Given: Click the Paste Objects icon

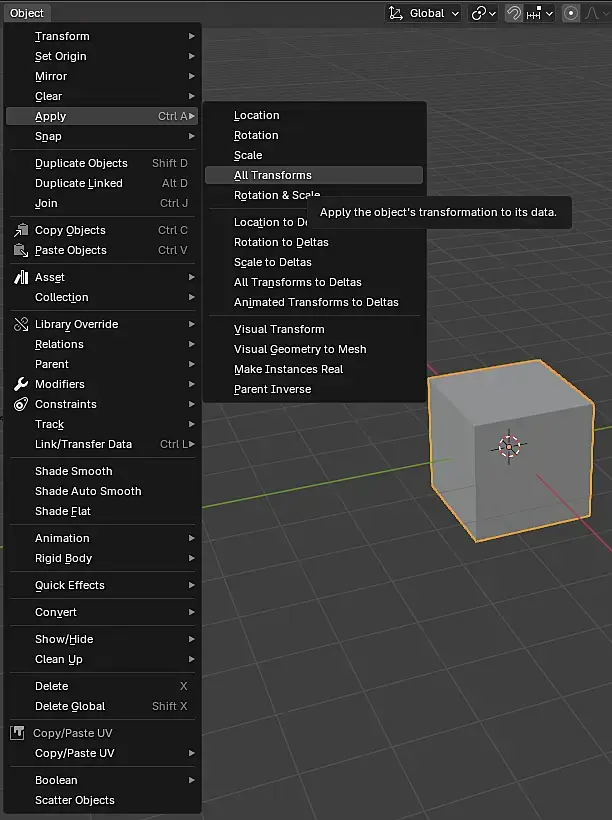Looking at the screenshot, I should 21,250.
